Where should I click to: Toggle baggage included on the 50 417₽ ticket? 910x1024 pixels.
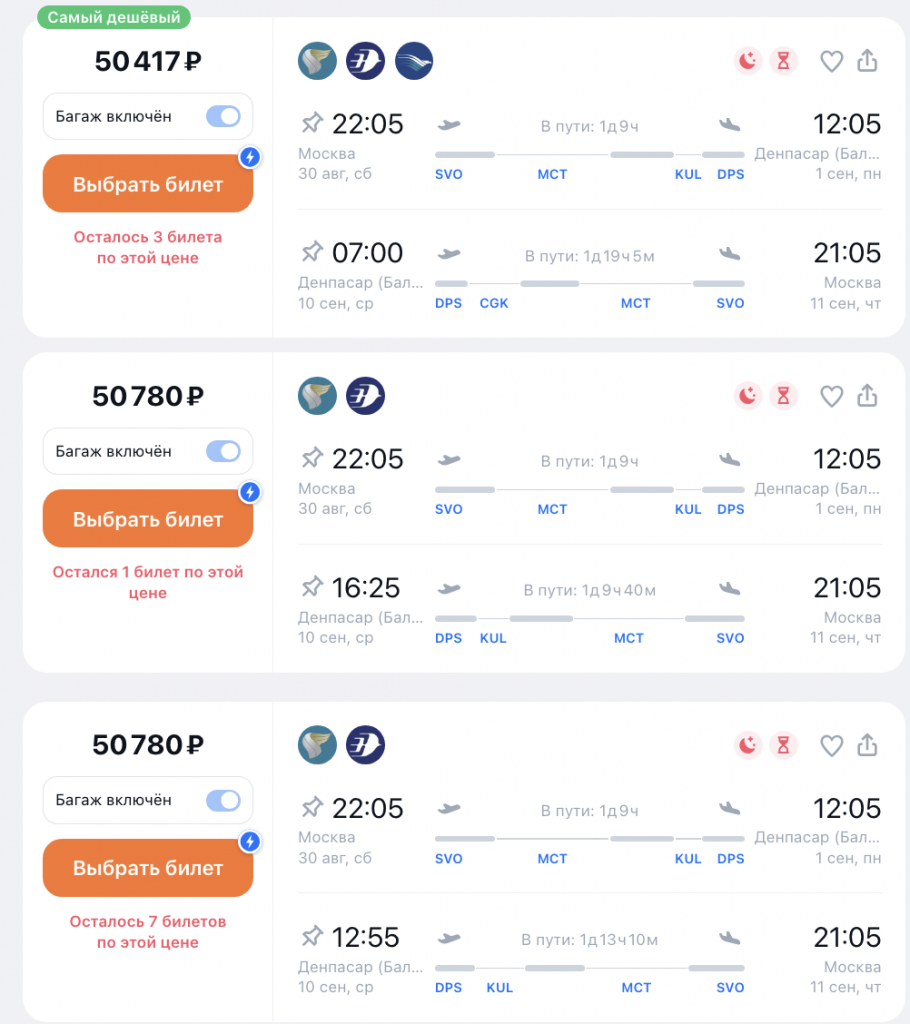pyautogui.click(x=223, y=116)
